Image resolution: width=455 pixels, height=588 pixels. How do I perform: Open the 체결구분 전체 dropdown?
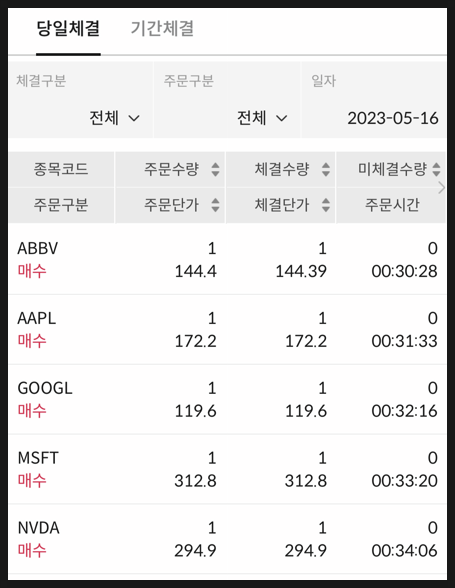114,118
